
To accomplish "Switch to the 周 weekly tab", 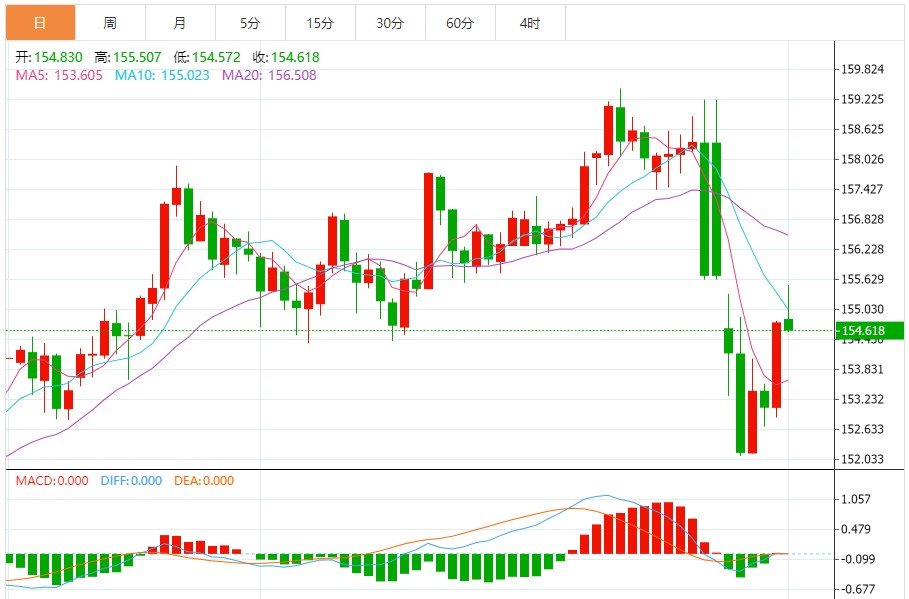I will 110,22.
